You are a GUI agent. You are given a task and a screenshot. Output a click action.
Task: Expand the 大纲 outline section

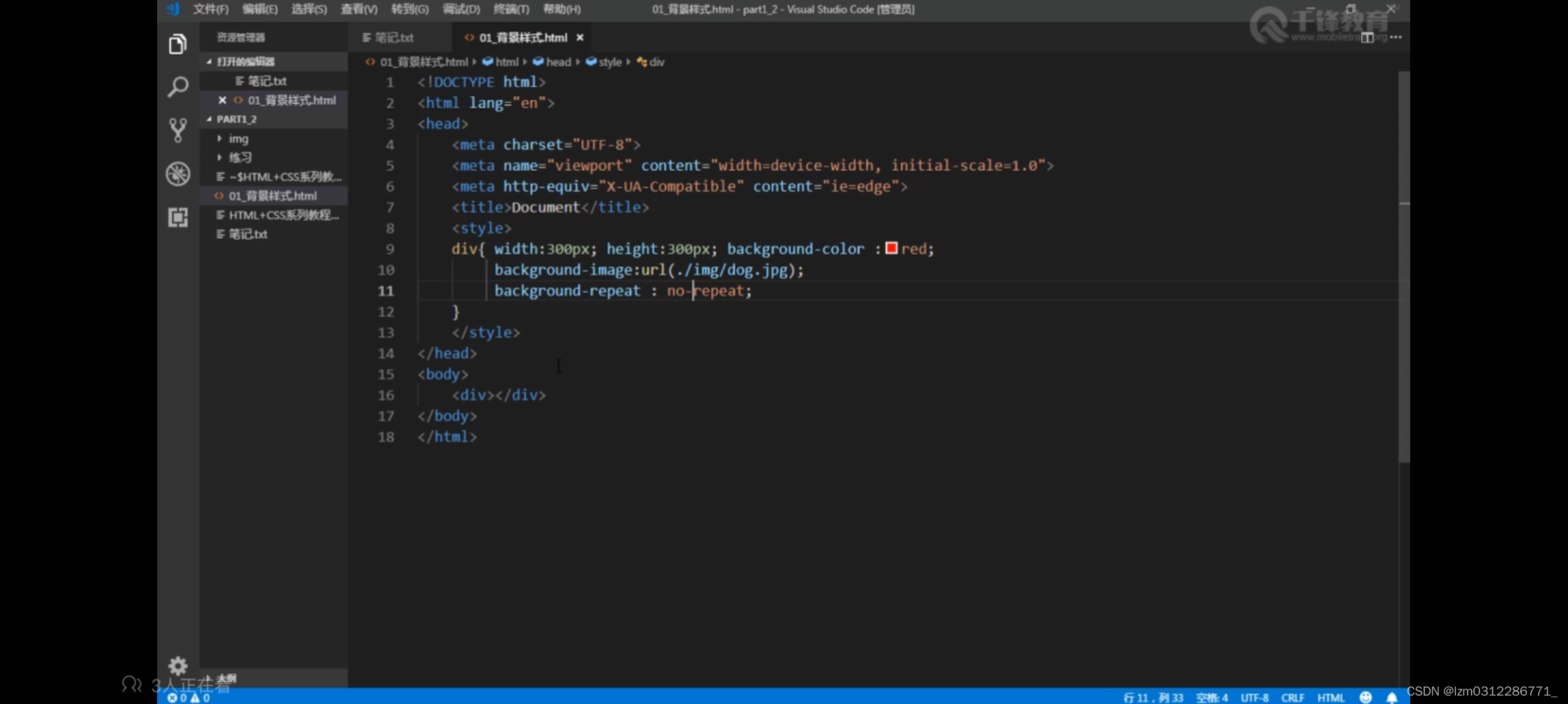(274, 679)
